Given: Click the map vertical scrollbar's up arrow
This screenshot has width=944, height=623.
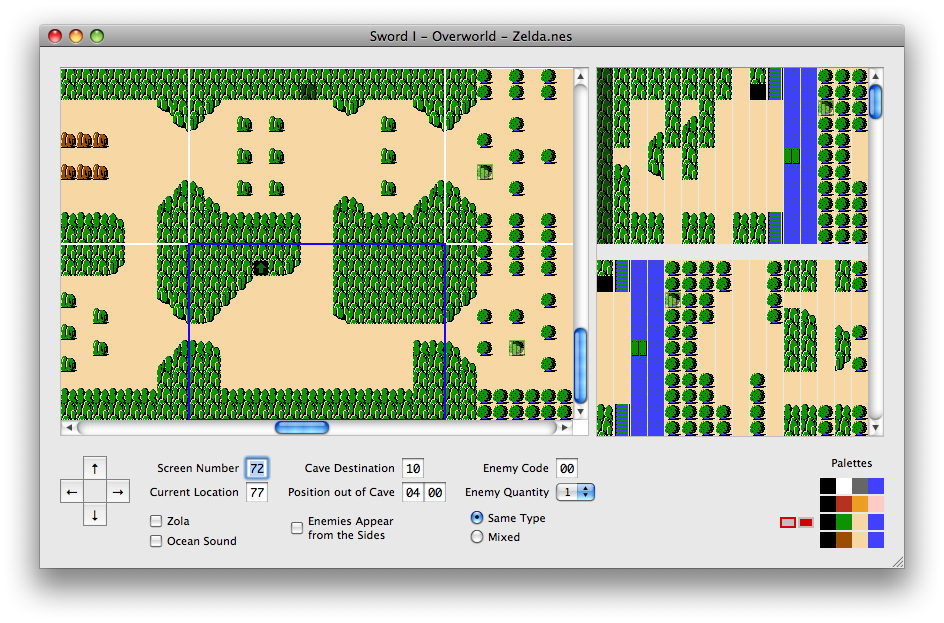Looking at the screenshot, I should click(x=580, y=76).
